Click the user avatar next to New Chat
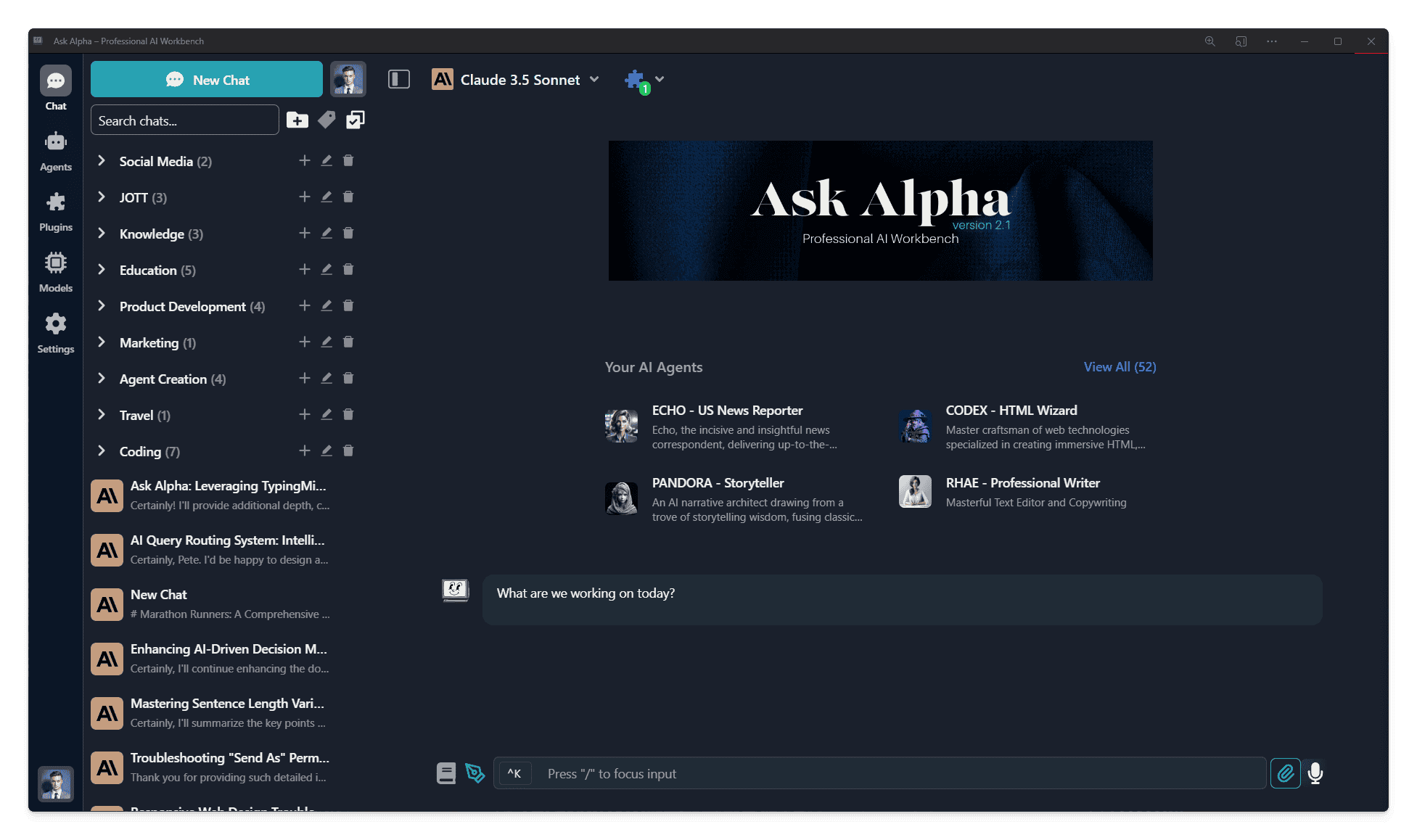The image size is (1417, 840). click(x=348, y=79)
